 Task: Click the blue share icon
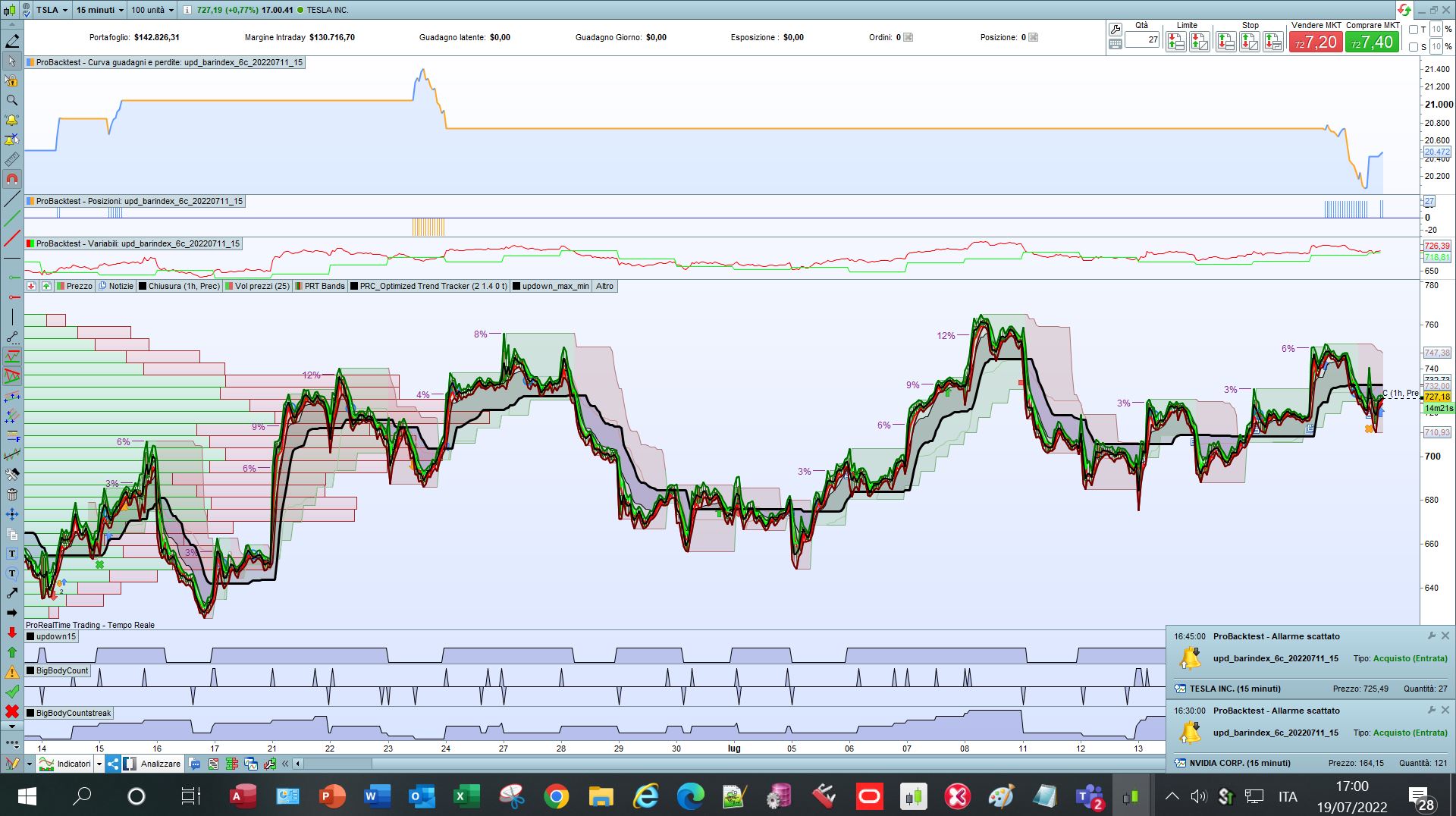[x=113, y=764]
